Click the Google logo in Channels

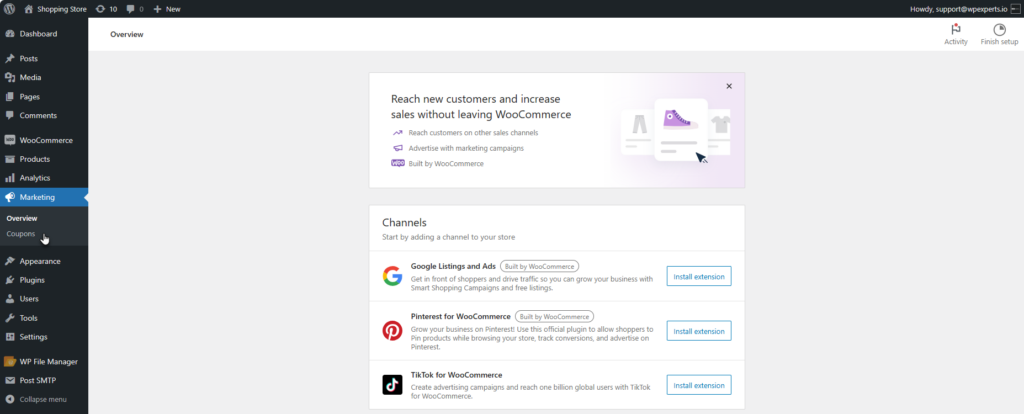(392, 276)
